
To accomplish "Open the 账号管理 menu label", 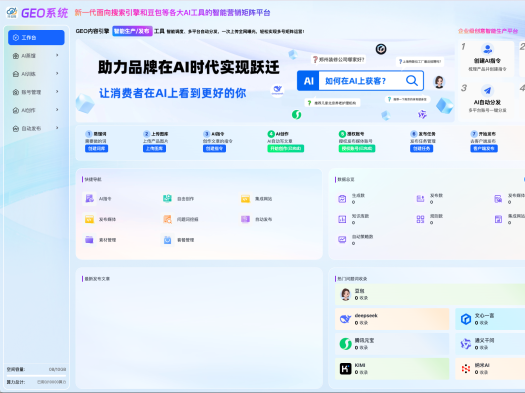I will click(31, 92).
